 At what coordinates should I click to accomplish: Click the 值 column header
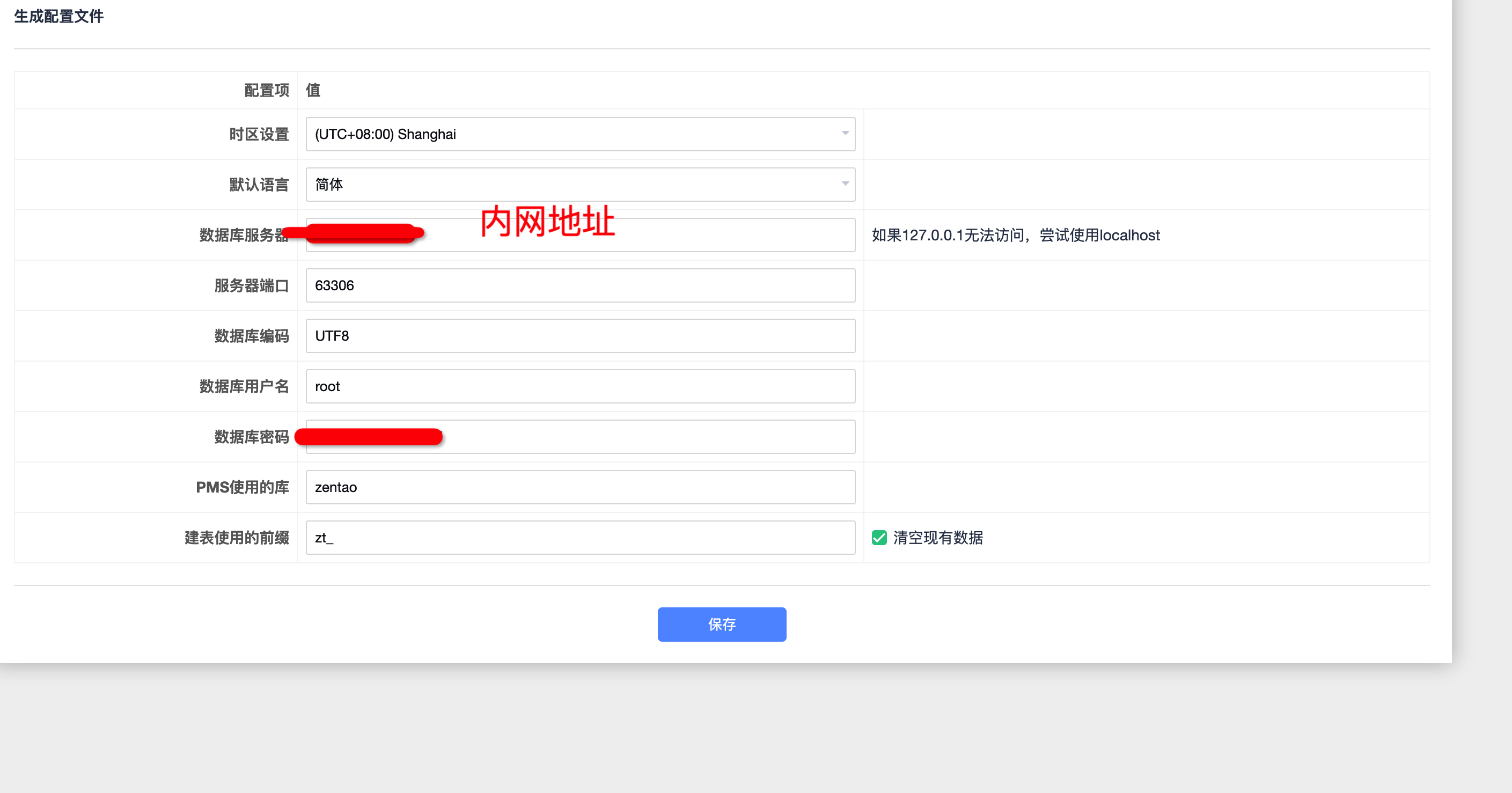point(313,90)
